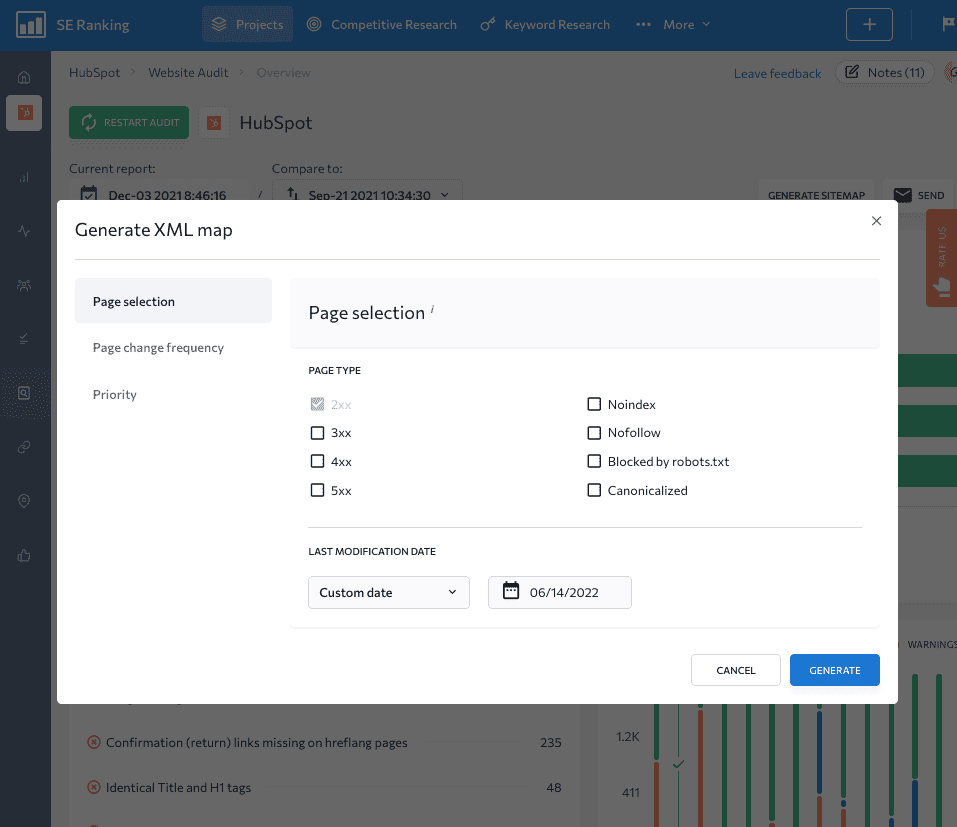This screenshot has width=957, height=827.
Task: Click the plus add button in top bar
Action: (x=869, y=24)
